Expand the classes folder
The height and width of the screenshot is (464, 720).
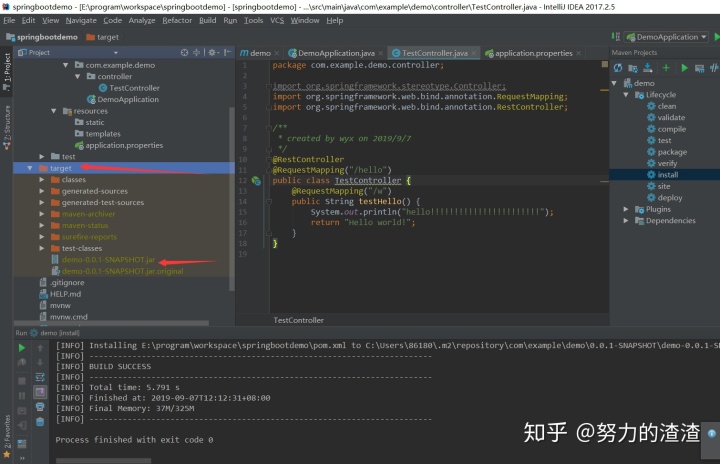tap(42, 180)
